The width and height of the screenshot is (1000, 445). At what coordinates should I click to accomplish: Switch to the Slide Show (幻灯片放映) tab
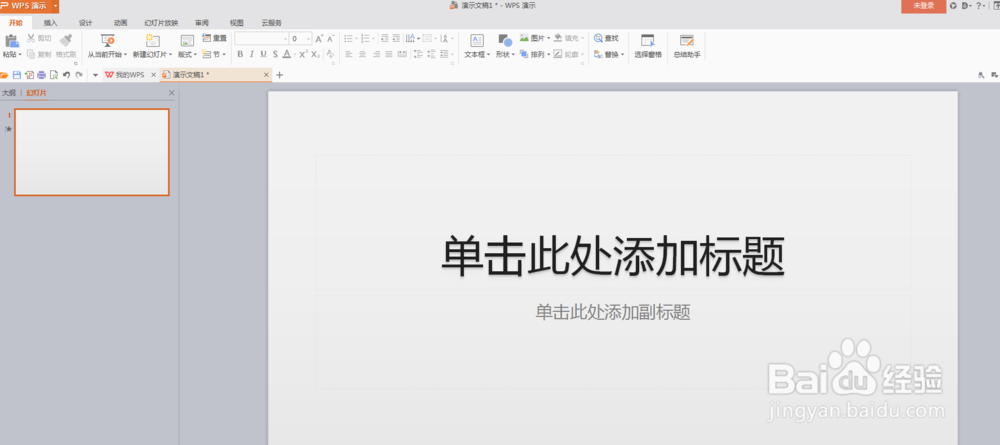[x=161, y=23]
